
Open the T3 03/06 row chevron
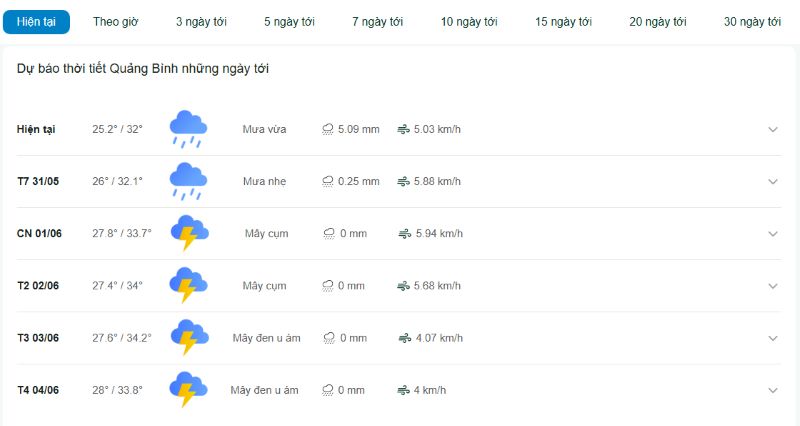tap(773, 338)
